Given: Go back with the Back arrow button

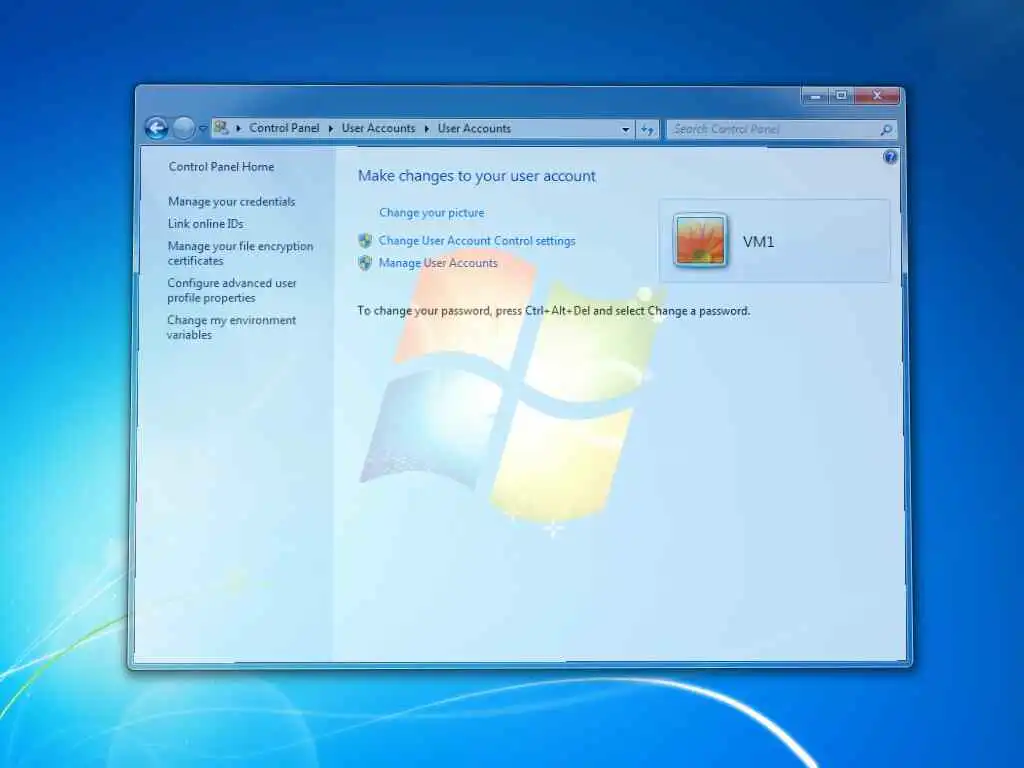Looking at the screenshot, I should [x=156, y=128].
